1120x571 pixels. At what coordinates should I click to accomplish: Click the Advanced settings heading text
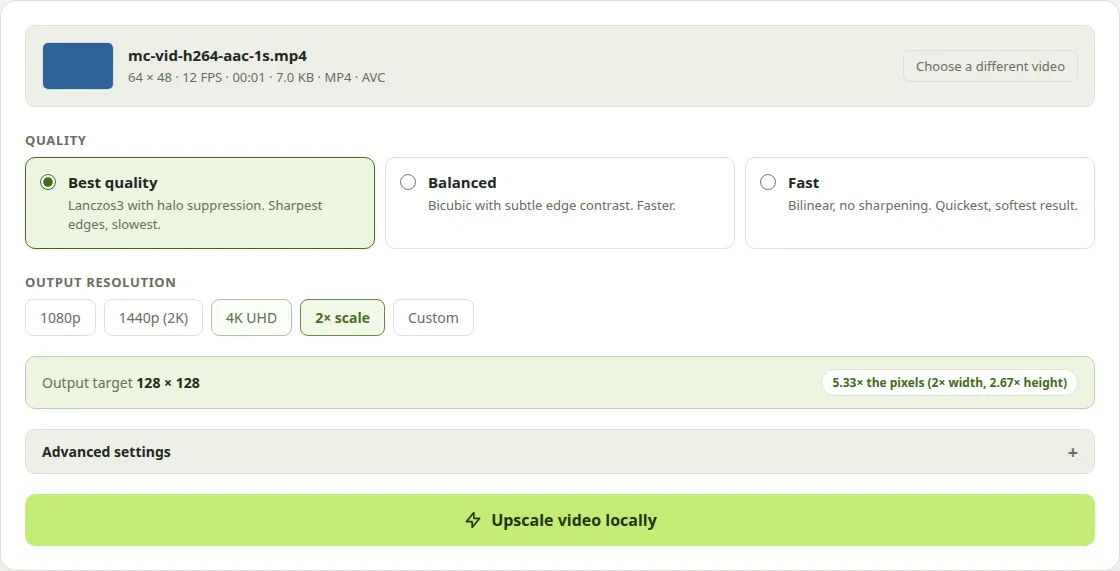click(106, 452)
